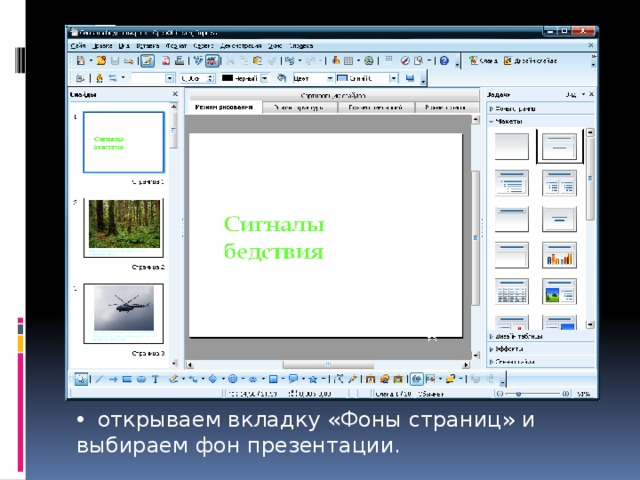Click the Hyperlink globe icon

pyautogui.click(x=369, y=61)
